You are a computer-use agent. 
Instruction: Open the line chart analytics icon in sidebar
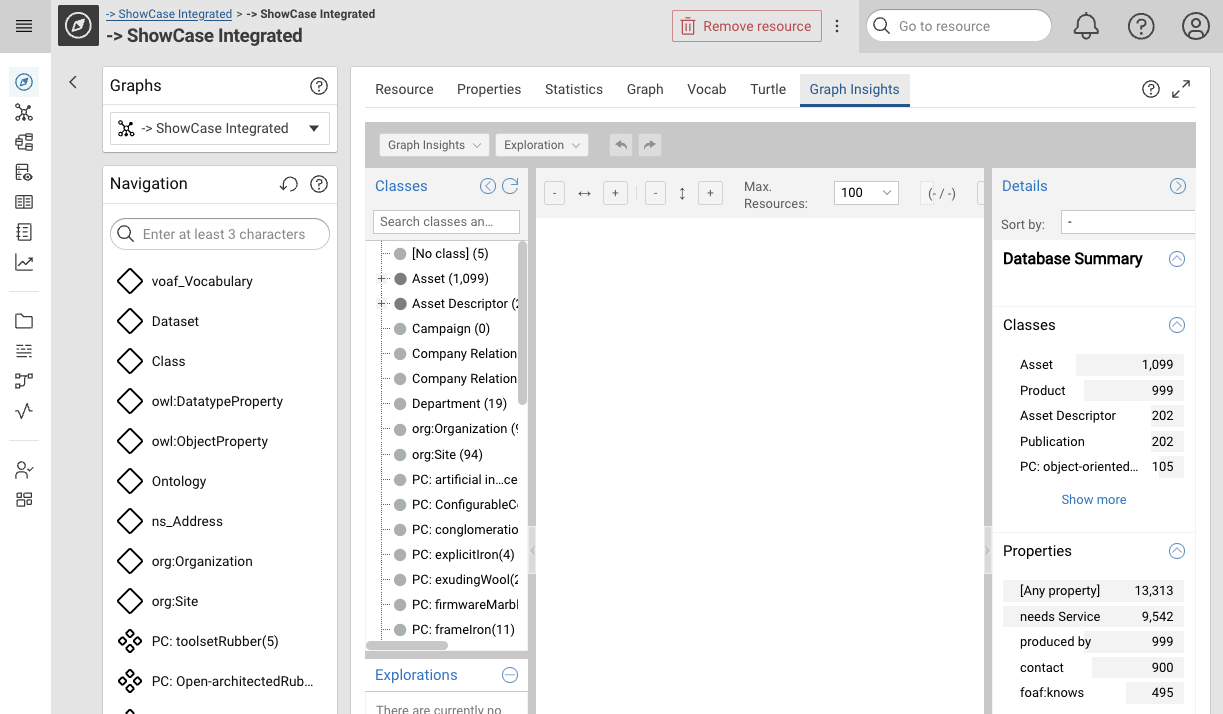click(x=24, y=261)
